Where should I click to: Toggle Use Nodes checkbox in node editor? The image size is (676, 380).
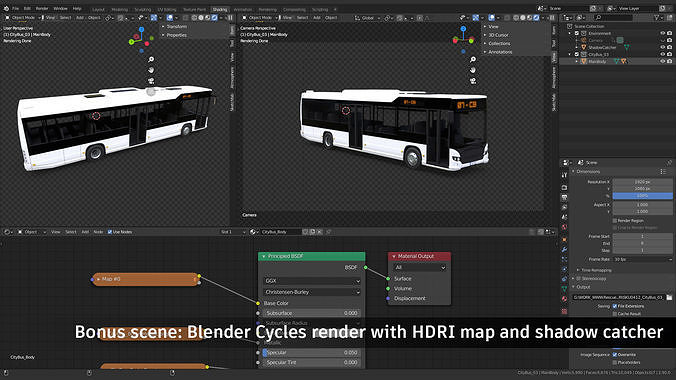(110, 232)
